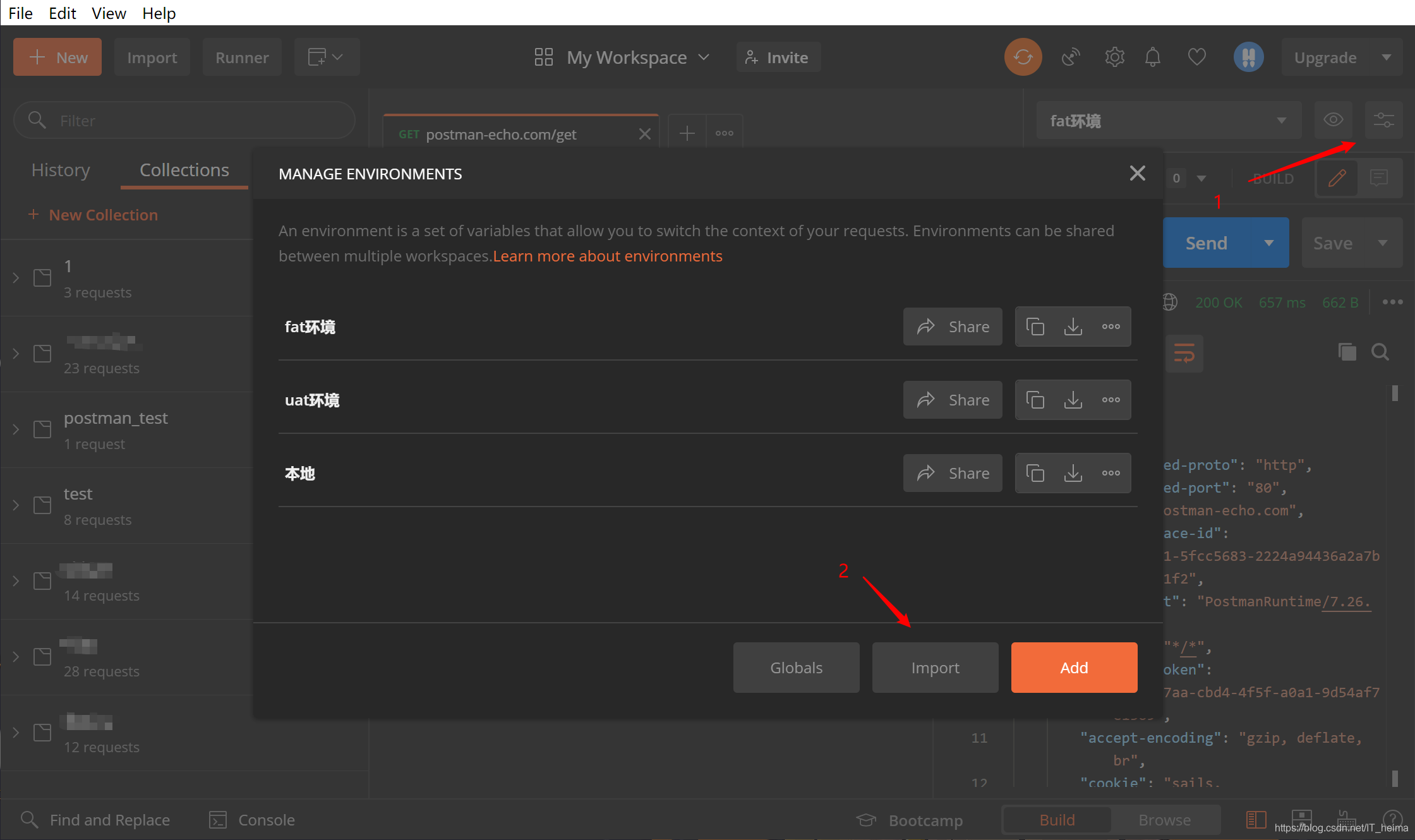This screenshot has width=1415, height=840.
Task: Open more actions for 本地 environment
Action: 1111,473
